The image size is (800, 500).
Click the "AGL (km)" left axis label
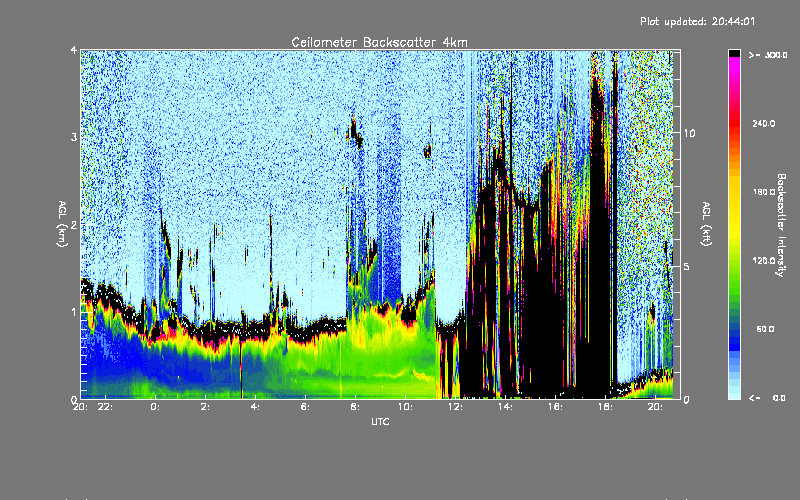coord(62,224)
